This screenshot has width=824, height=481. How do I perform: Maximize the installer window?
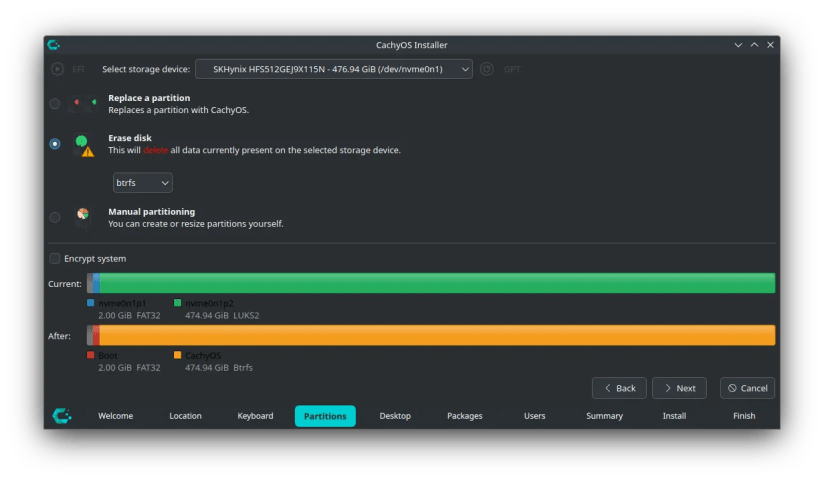coord(755,45)
